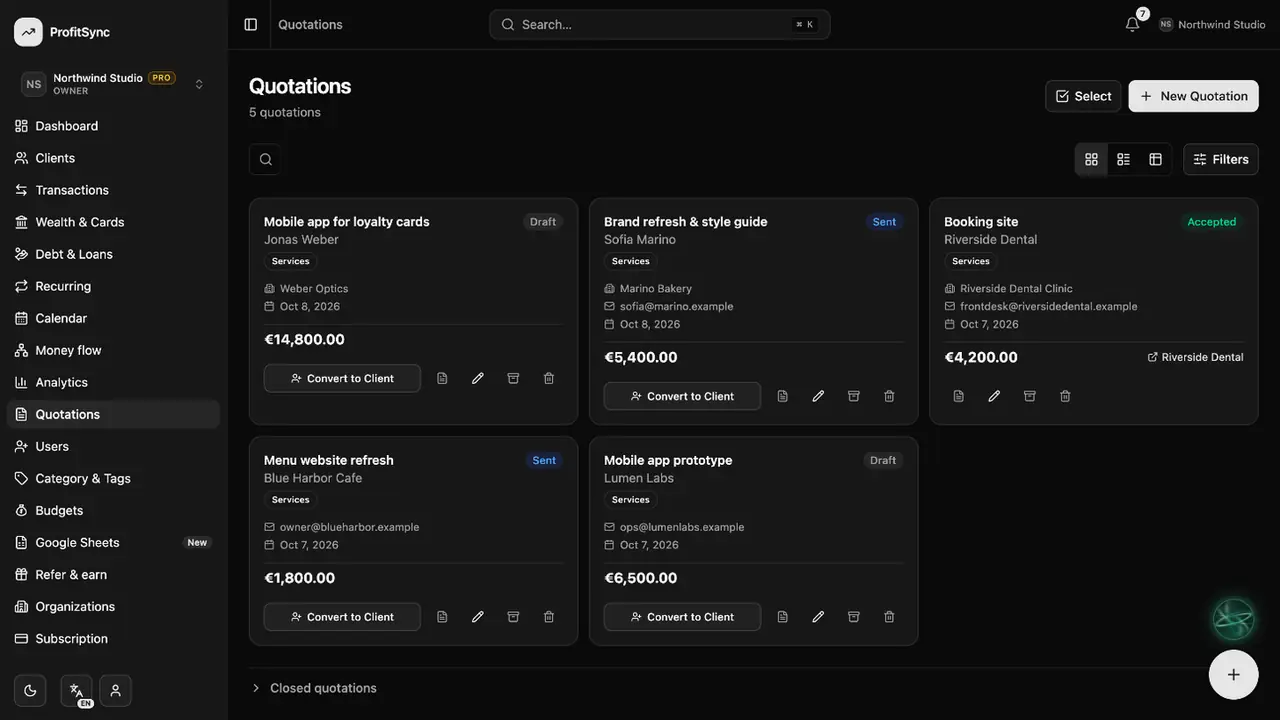Open Analytics in sidebar
Viewport: 1280px width, 720px height.
114,382
